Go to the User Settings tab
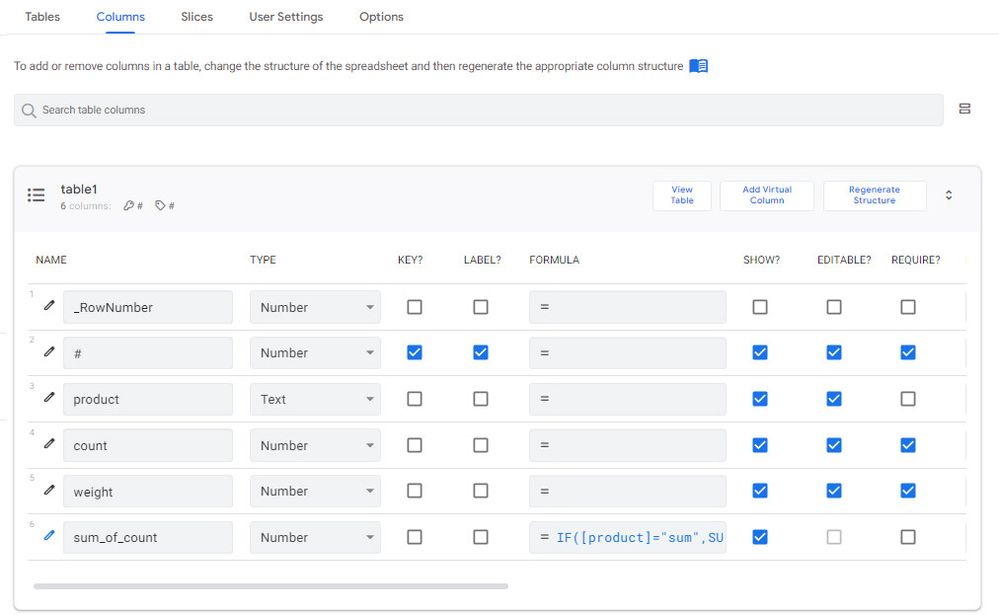999x615 pixels. (x=286, y=17)
